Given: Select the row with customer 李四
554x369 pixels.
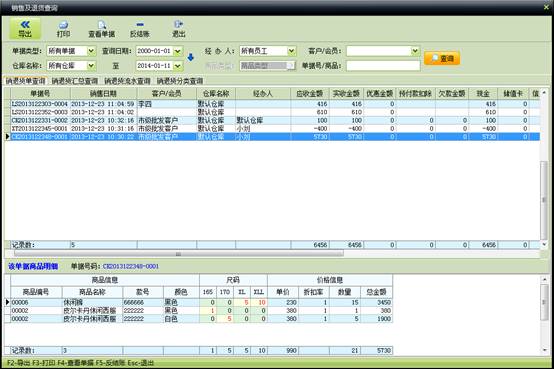Looking at the screenshot, I should [x=271, y=104].
